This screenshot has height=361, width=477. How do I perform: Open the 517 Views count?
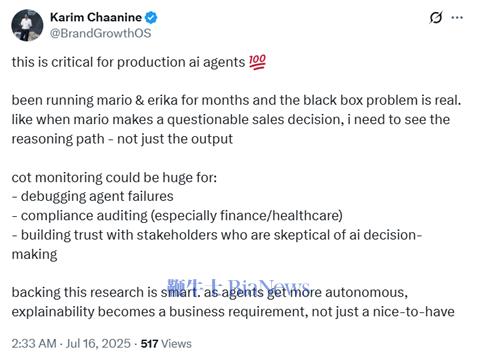pos(166,344)
